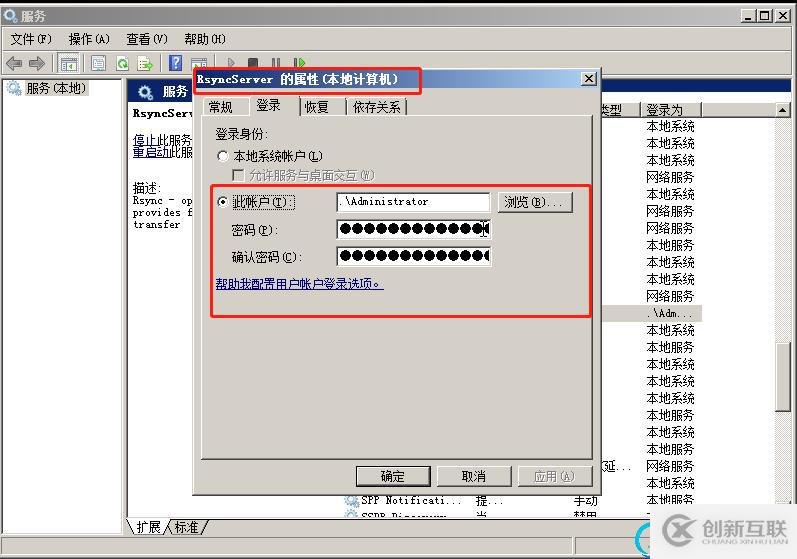
Task: Click the Back arrow toolbar icon
Action: point(14,64)
